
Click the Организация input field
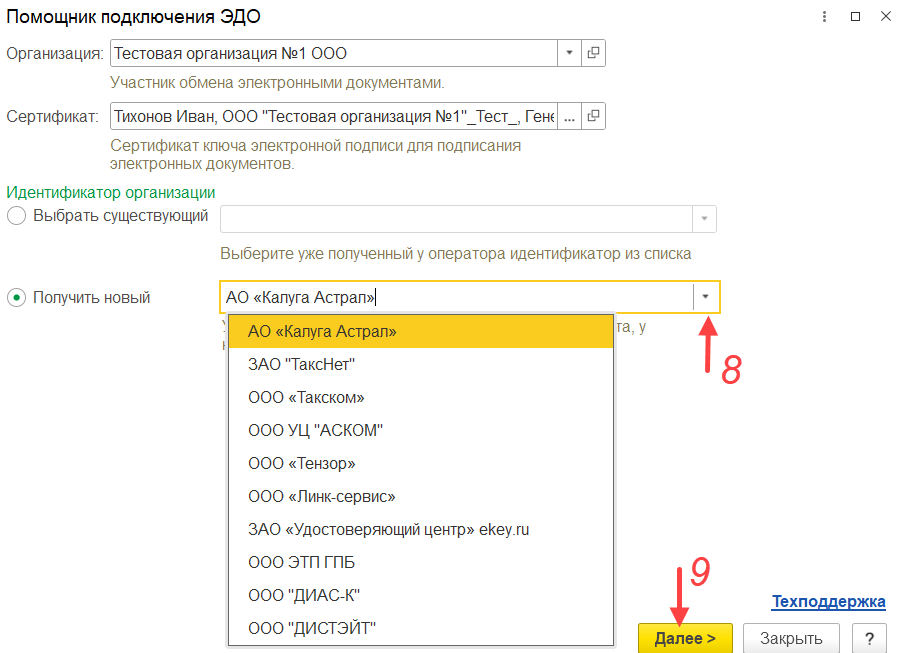(x=334, y=53)
